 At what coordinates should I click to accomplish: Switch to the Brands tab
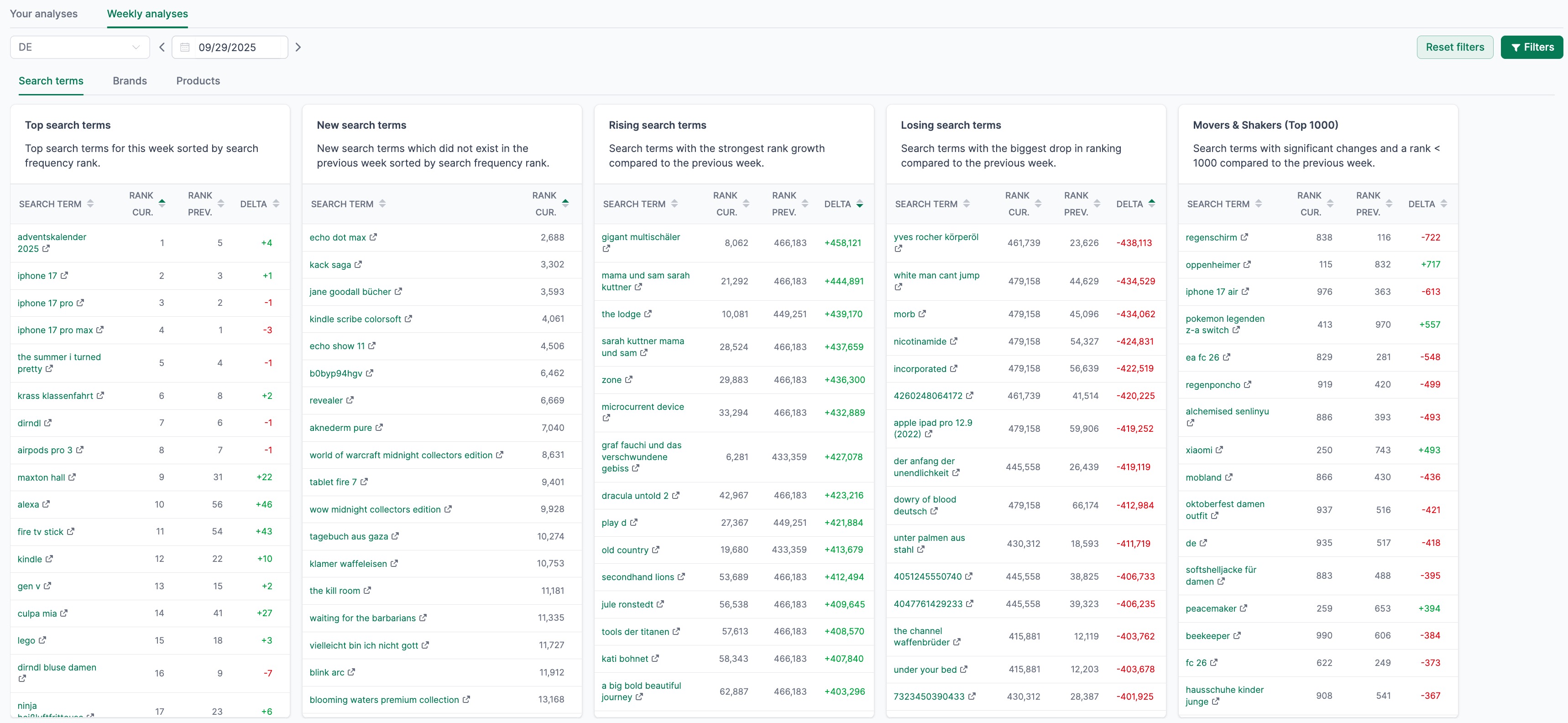(130, 81)
